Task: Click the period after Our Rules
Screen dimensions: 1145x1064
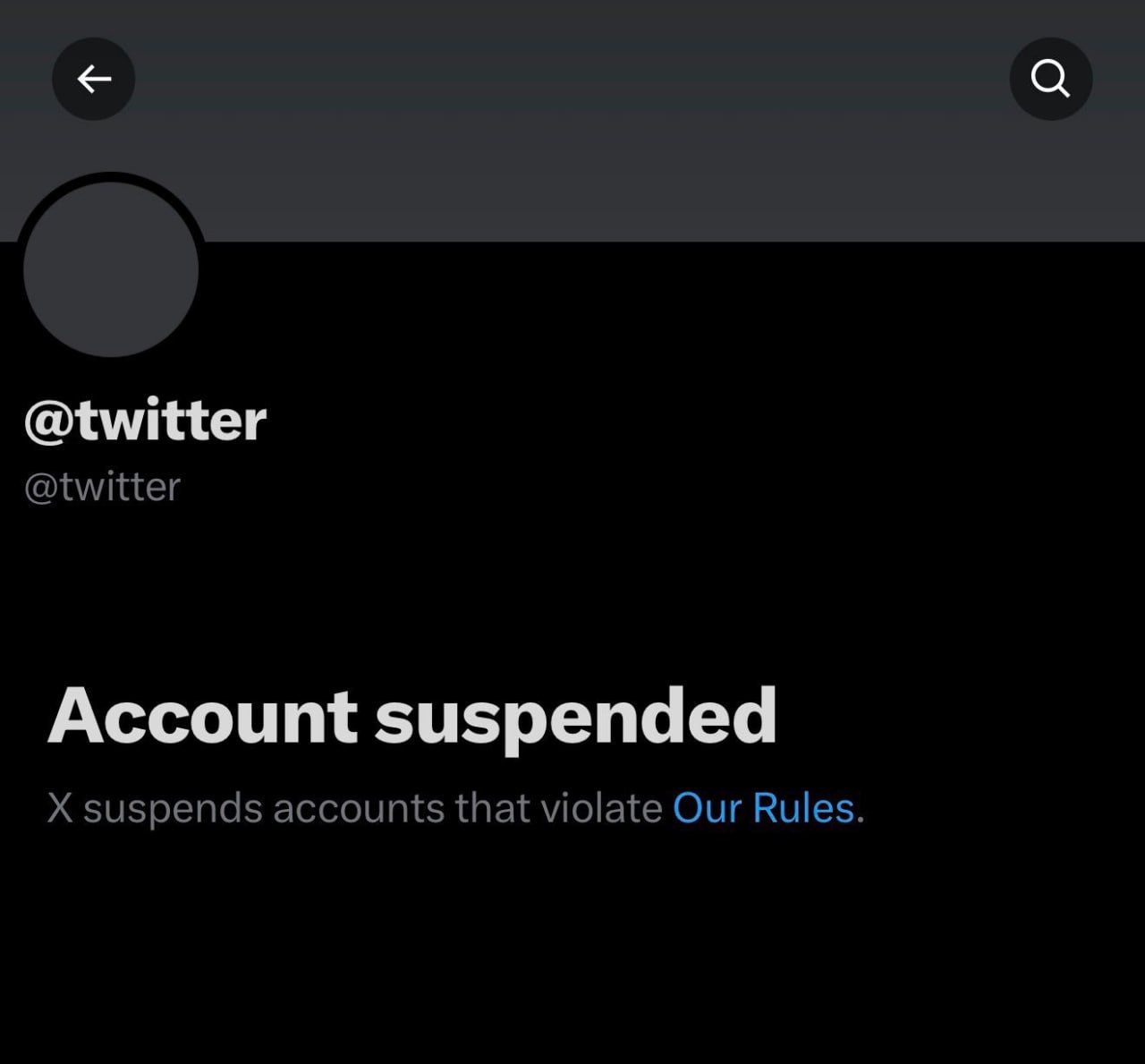Action: click(861, 816)
